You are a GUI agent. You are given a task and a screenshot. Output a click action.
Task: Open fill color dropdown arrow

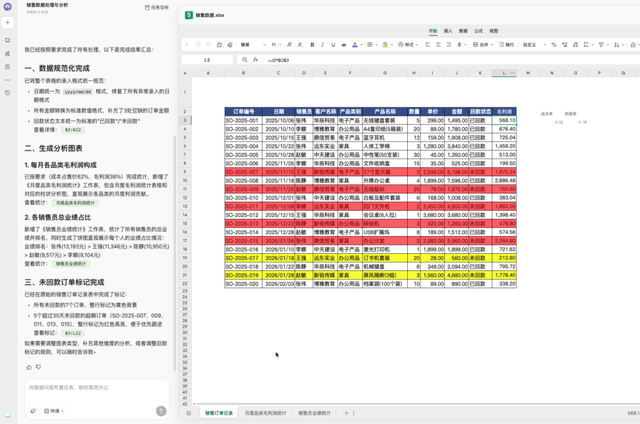(391, 45)
